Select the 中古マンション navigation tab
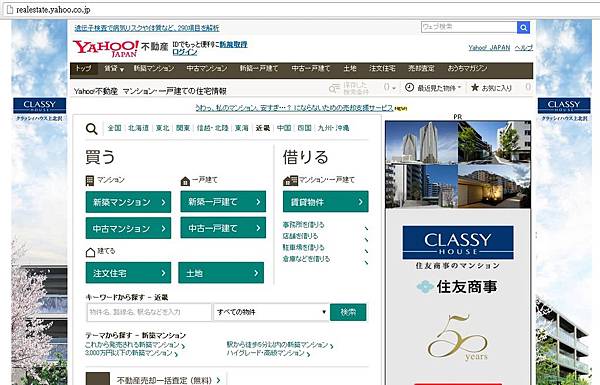This screenshot has width=600, height=385. [207, 69]
